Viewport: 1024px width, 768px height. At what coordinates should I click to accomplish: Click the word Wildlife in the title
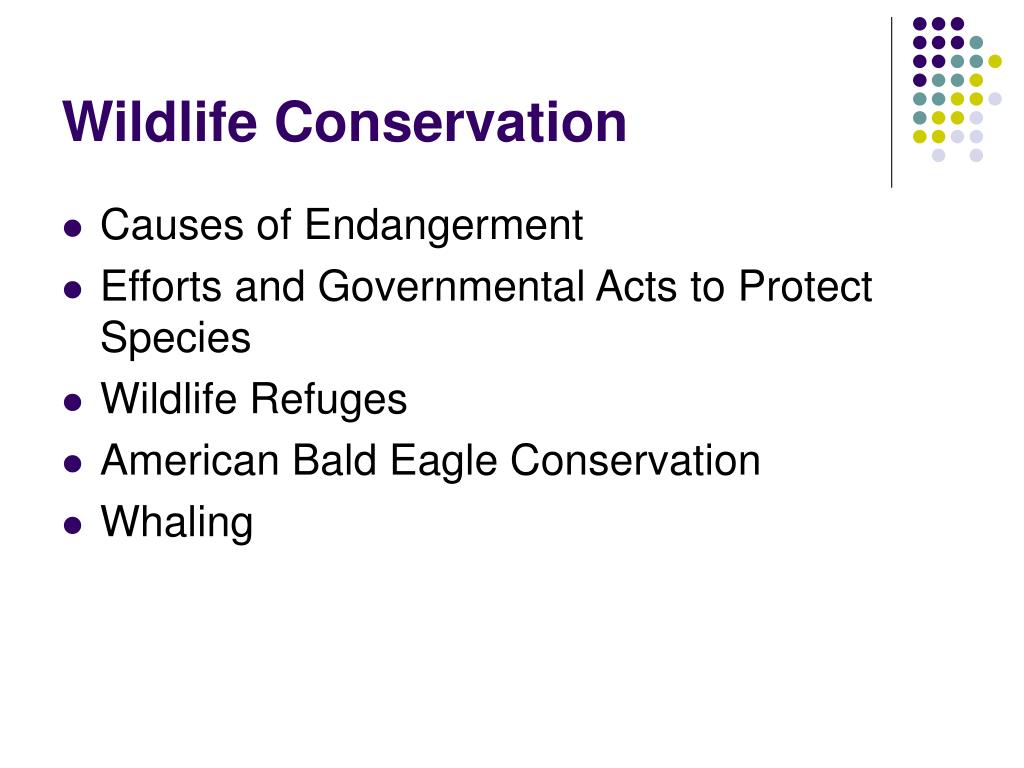click(x=160, y=121)
